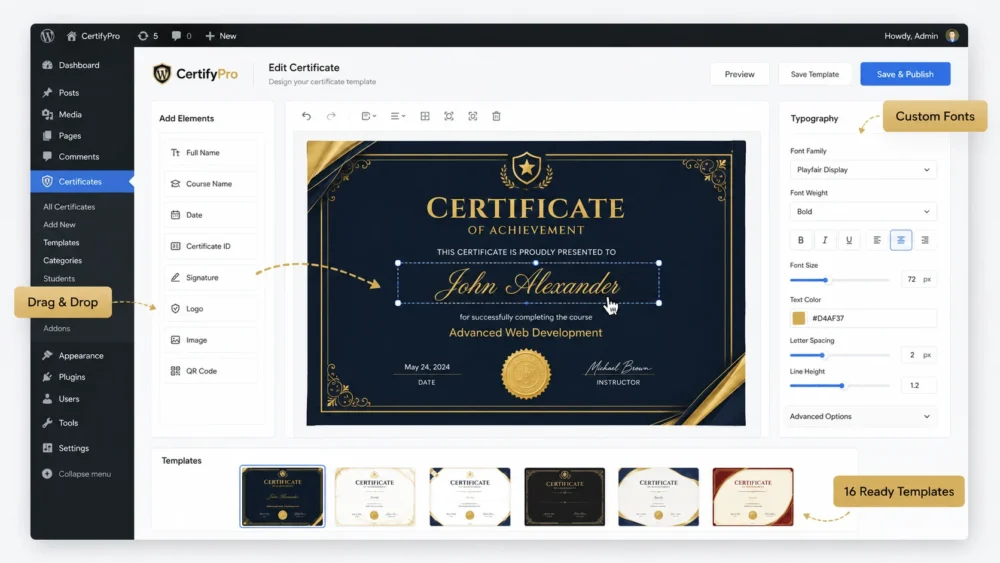Screen dimensions: 1000x563
Task: Toggle Underline formatting
Action: click(849, 240)
